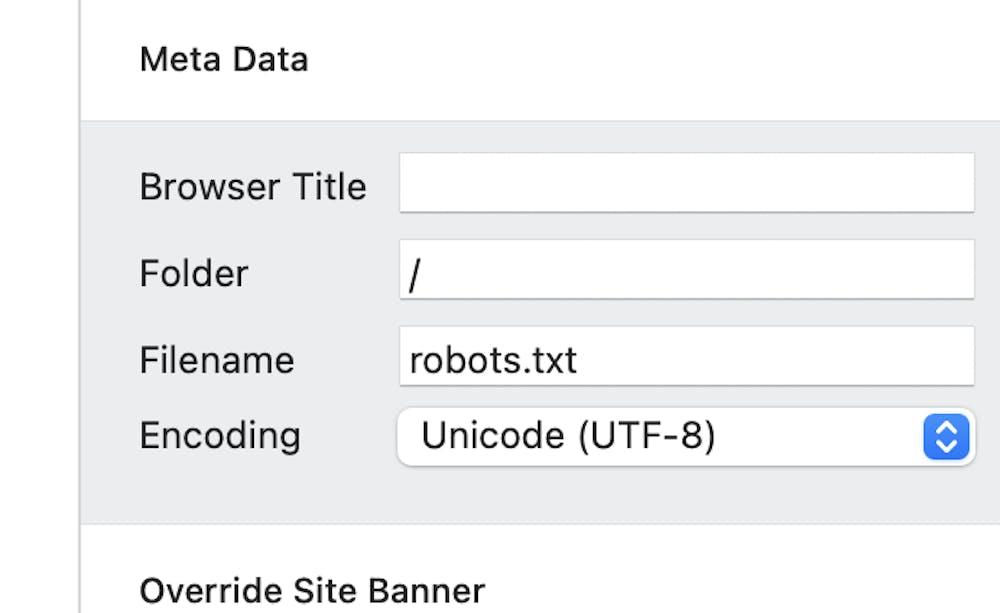The image size is (1000, 613).
Task: Click the Override Site Banner section heading
Action: (x=312, y=590)
